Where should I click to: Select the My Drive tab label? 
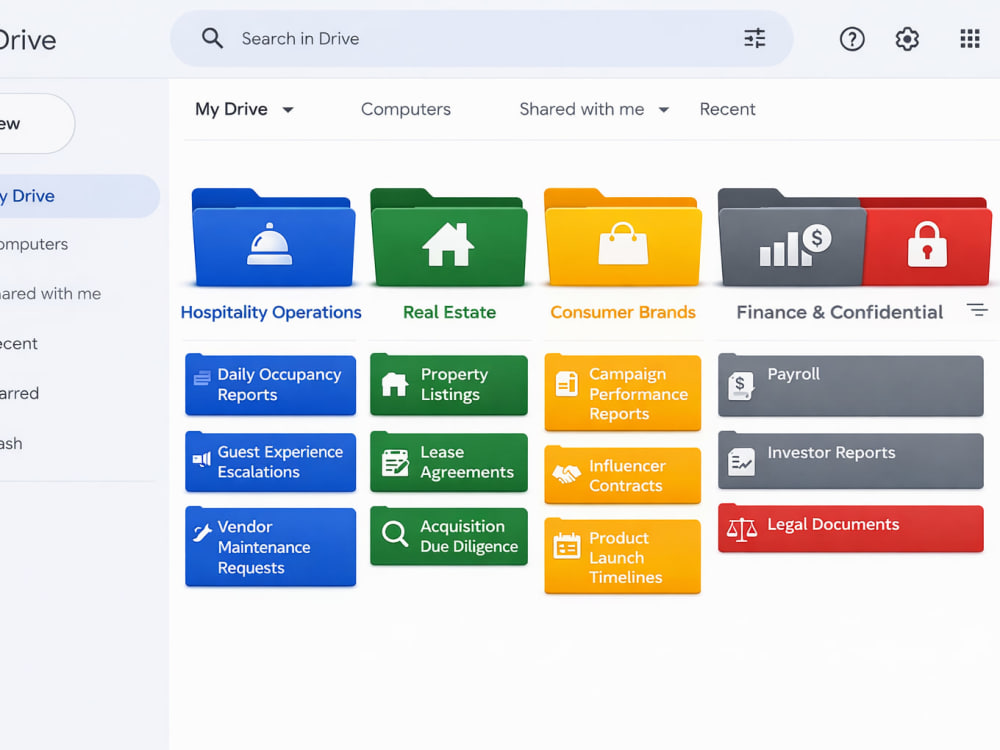coord(231,109)
